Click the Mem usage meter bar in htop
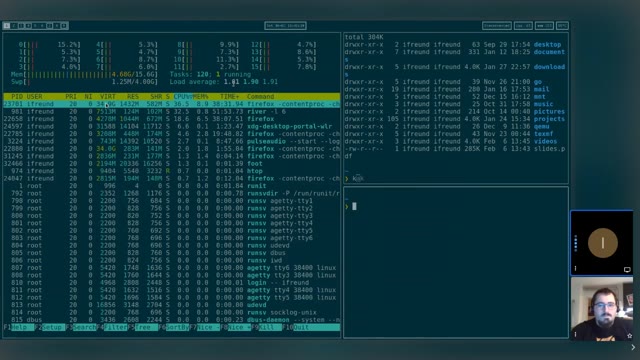Viewport: 640px width, 360px height. point(84,74)
